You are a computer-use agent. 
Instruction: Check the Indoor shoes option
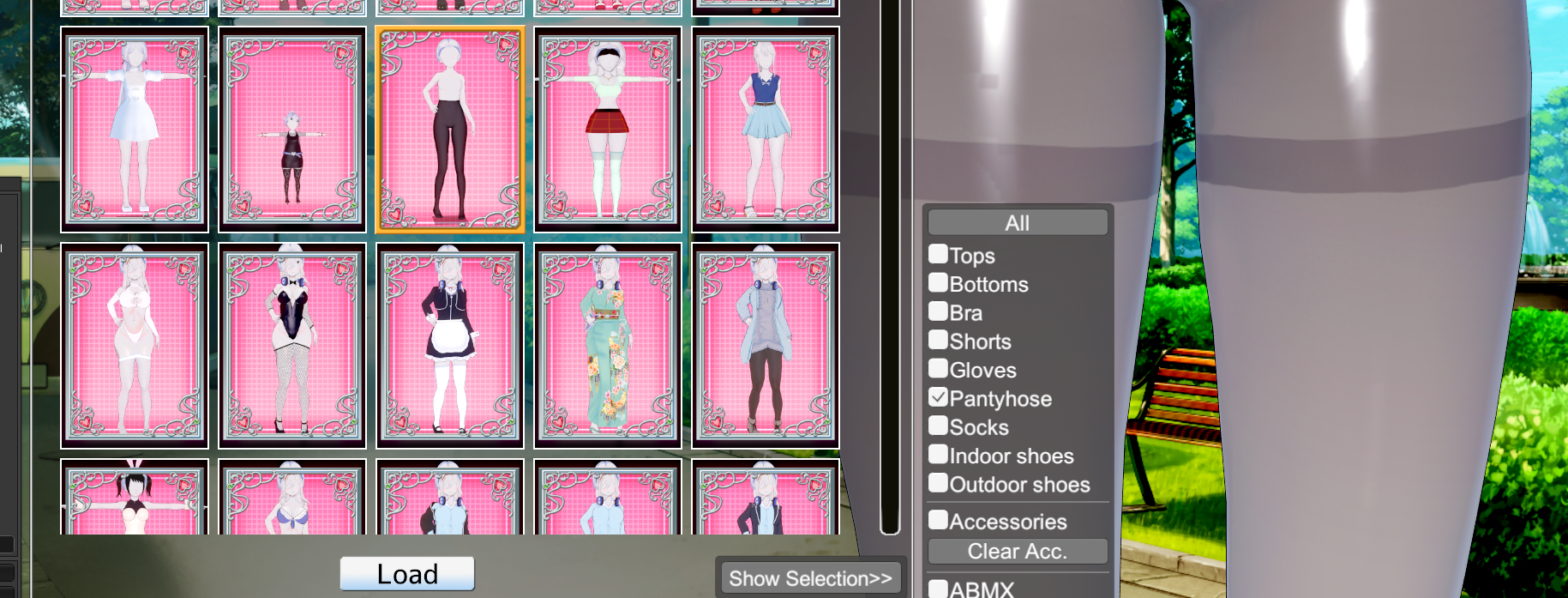point(938,456)
